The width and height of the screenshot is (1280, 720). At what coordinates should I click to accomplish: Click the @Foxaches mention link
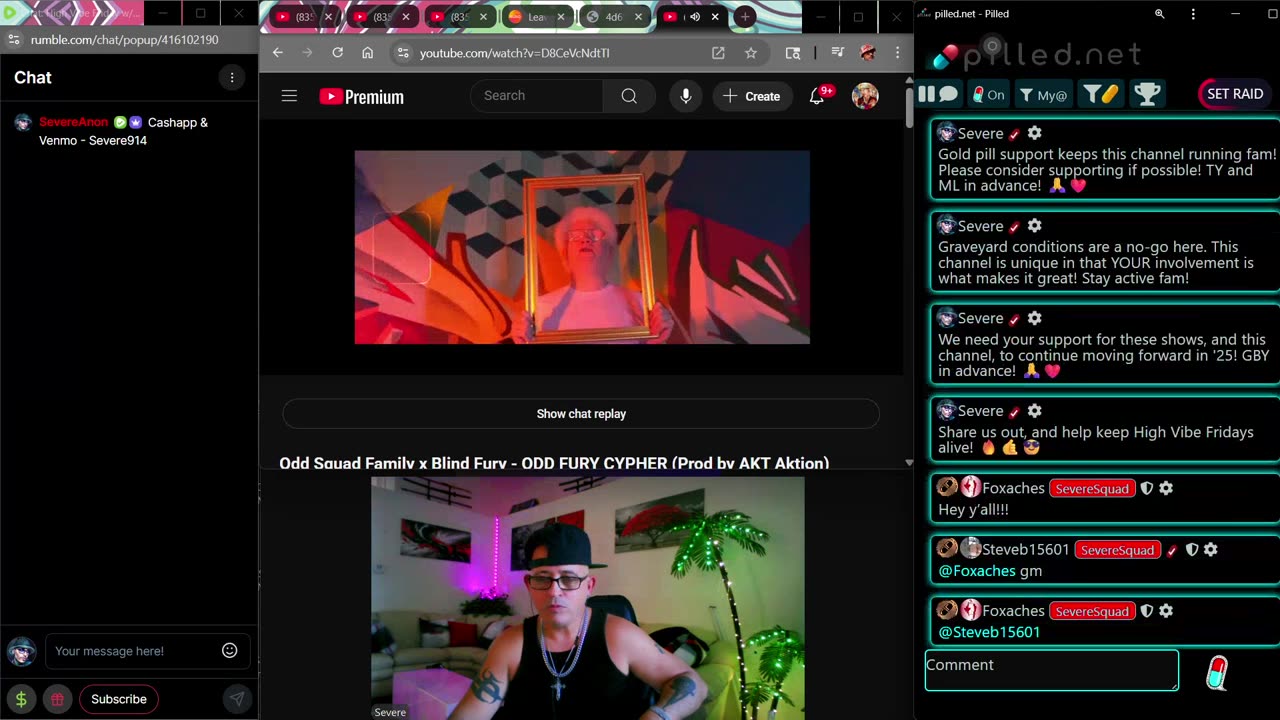pos(976,571)
